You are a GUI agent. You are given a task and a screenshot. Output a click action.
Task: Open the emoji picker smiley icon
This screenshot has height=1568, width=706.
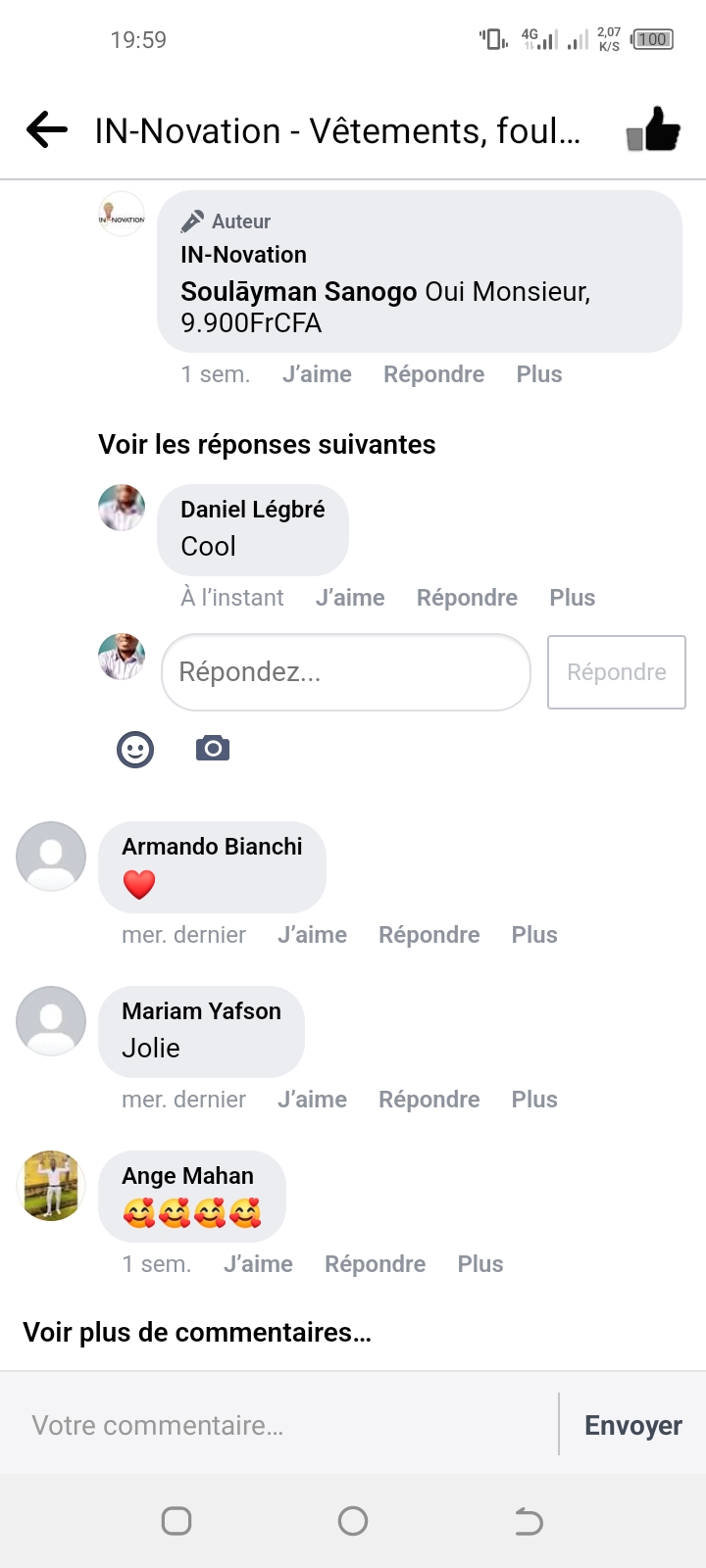(135, 750)
